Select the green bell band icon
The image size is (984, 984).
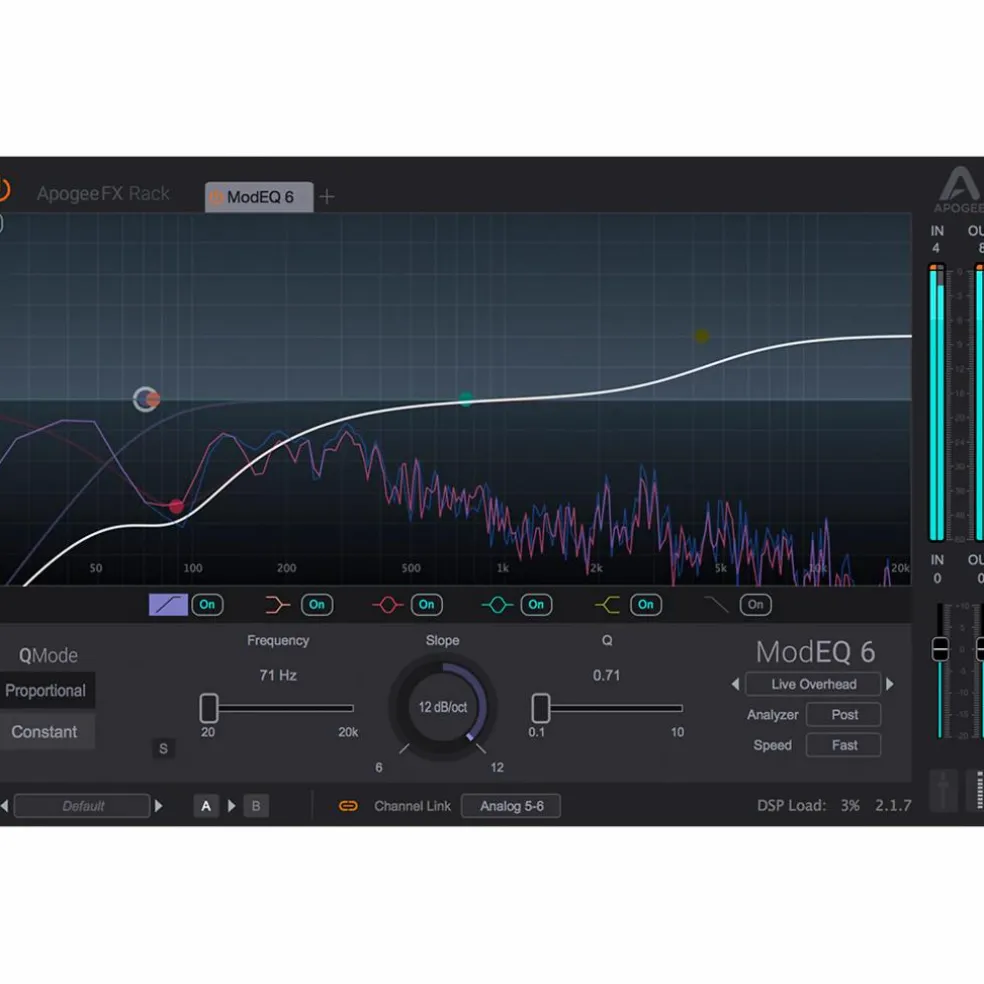click(x=497, y=605)
